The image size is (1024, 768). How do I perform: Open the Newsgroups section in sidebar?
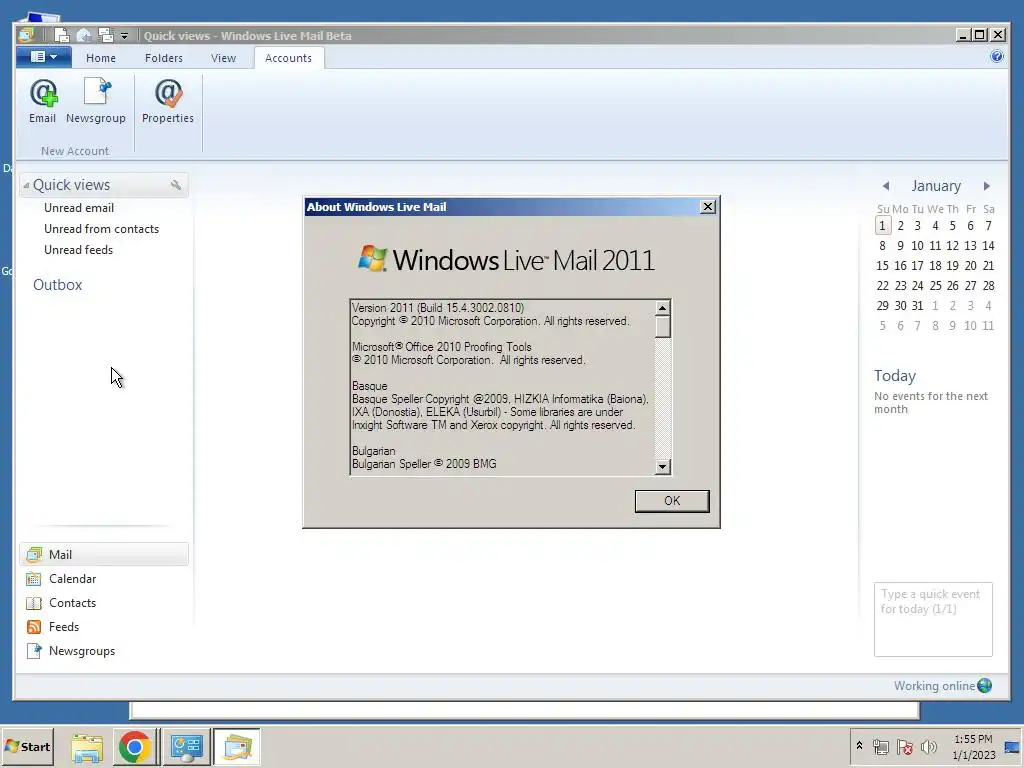[104, 651]
